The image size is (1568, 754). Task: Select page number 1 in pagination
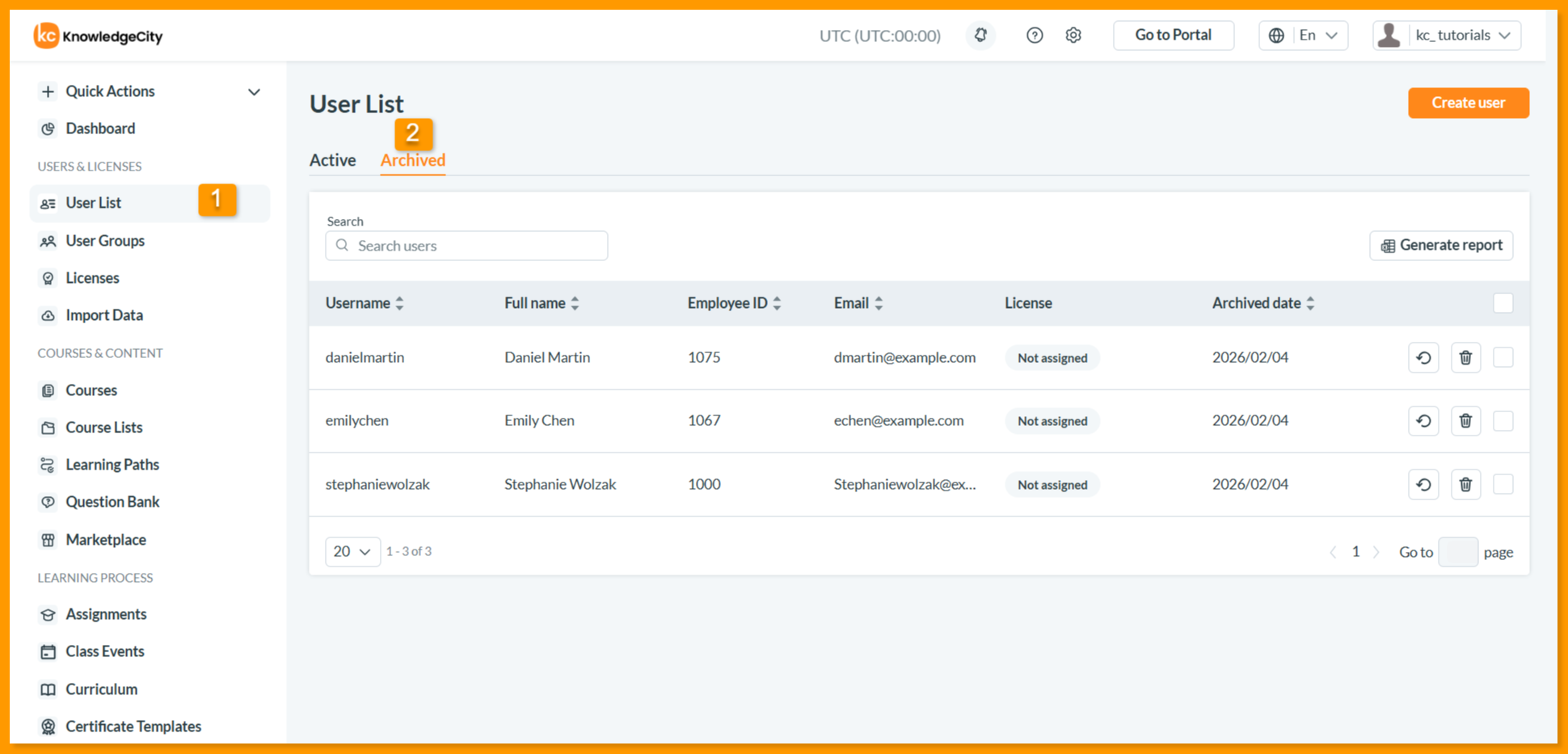[x=1355, y=552]
